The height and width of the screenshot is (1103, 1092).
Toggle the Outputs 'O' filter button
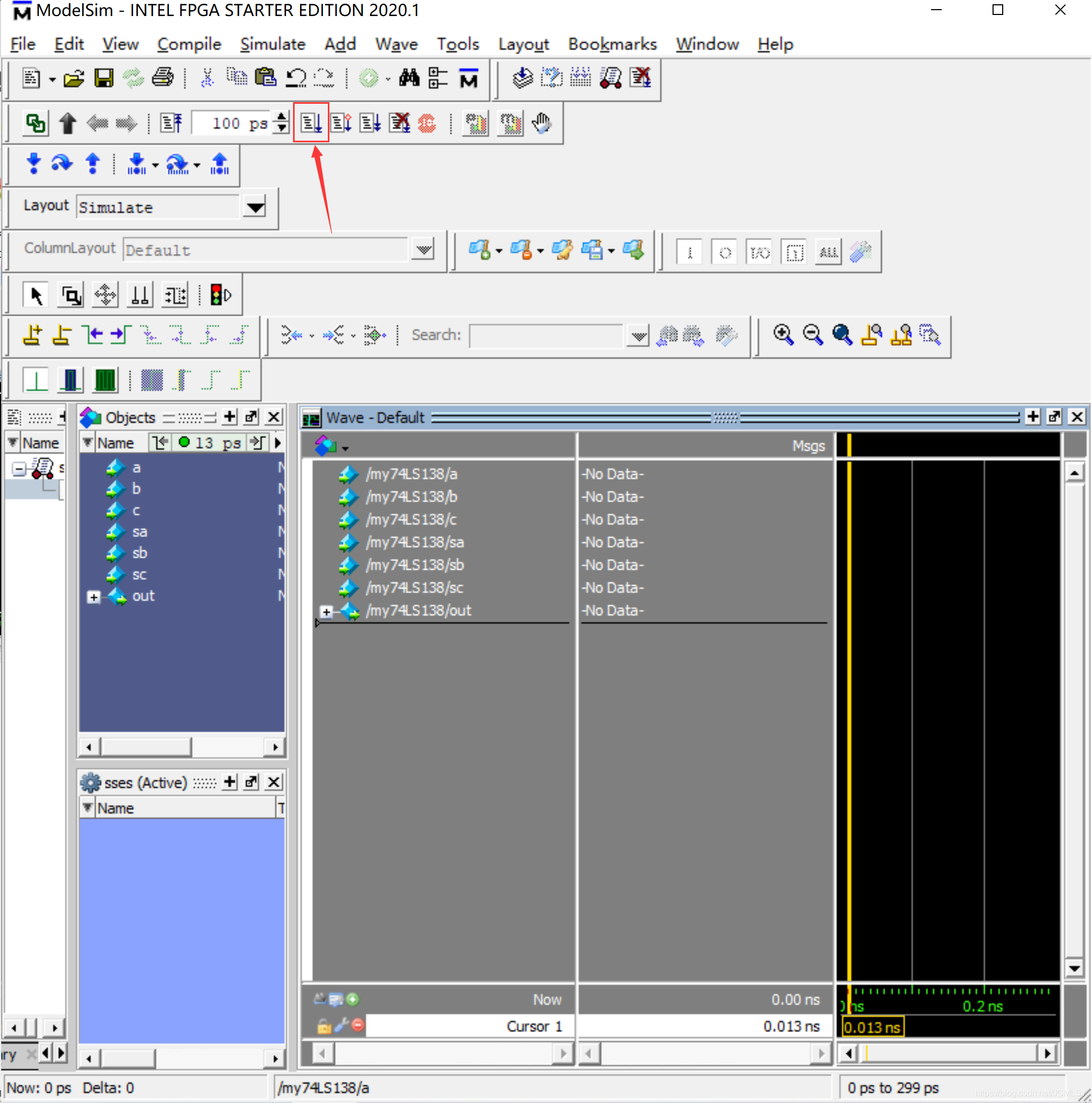725,252
